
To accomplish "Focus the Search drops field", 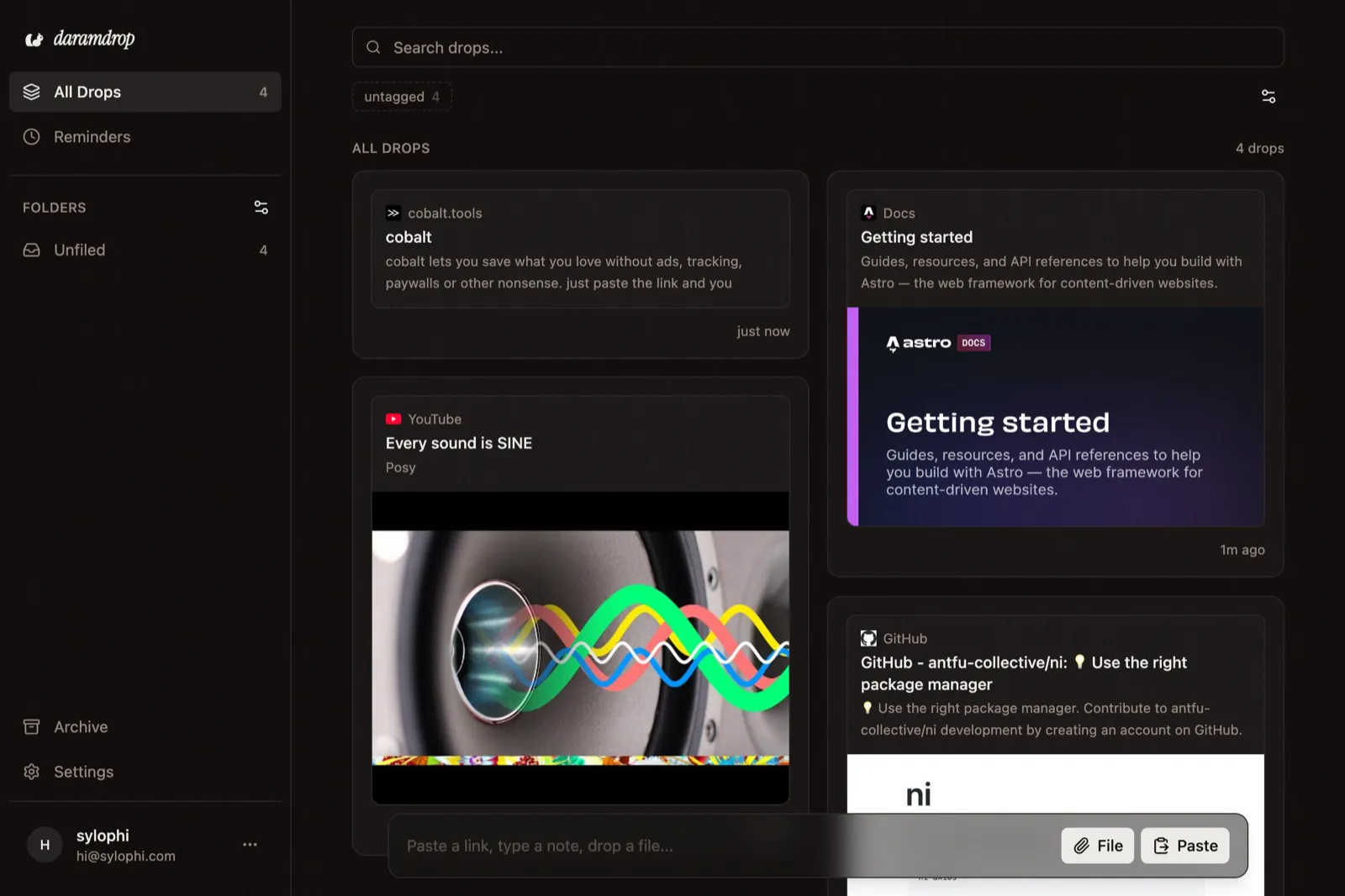I will [x=817, y=47].
